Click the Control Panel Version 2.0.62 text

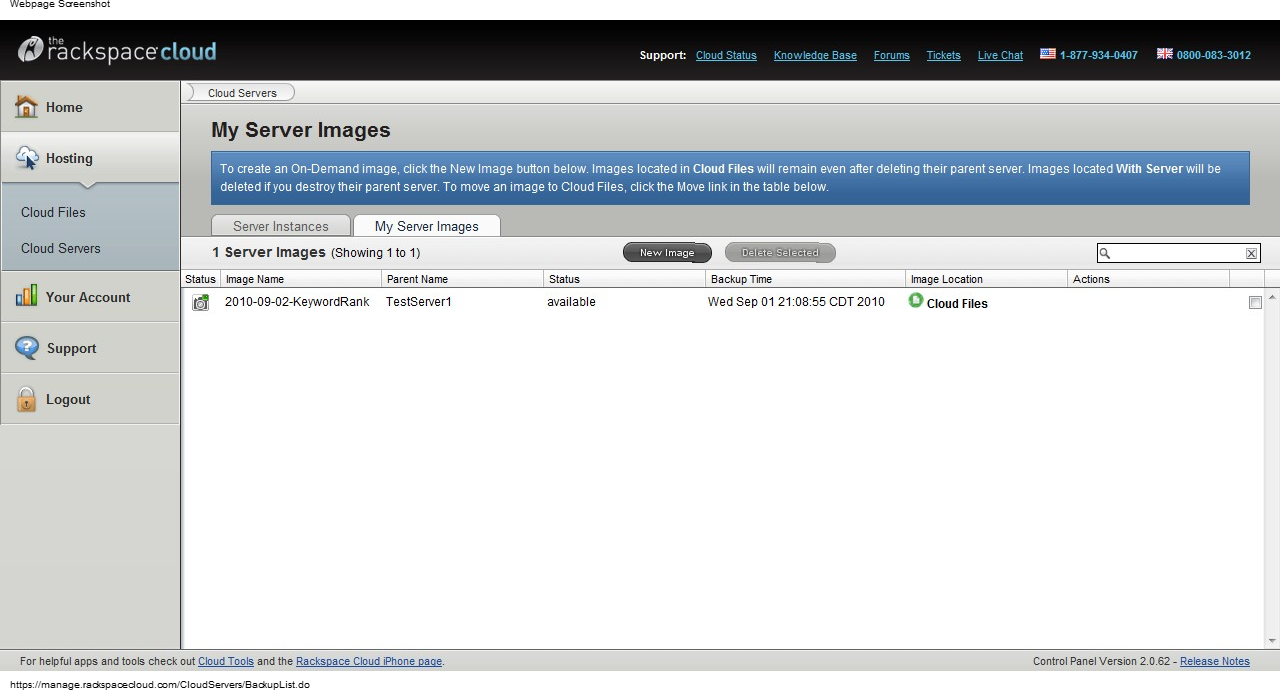pos(1101,661)
